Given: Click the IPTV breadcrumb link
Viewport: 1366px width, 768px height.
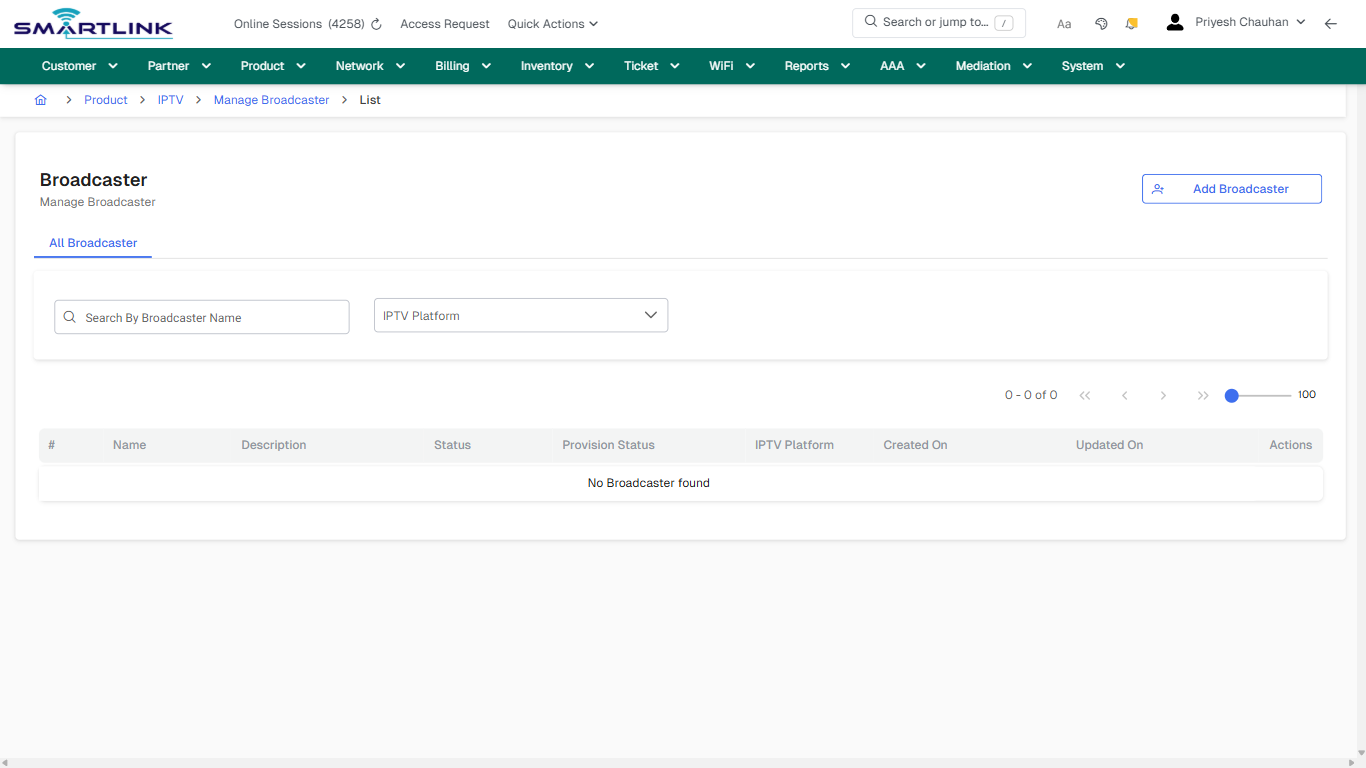Looking at the screenshot, I should pyautogui.click(x=170, y=99).
